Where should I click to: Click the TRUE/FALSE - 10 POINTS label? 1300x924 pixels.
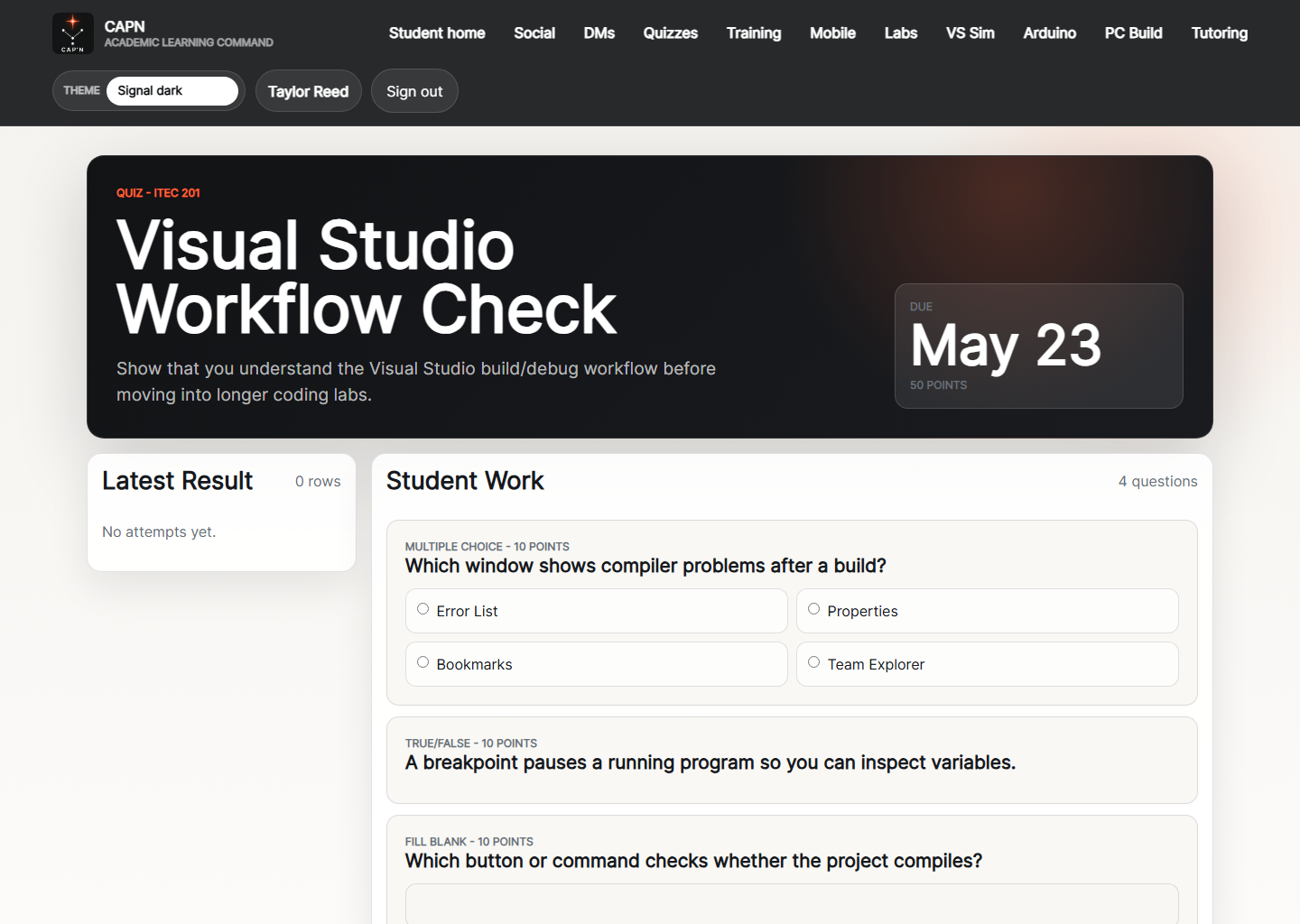[x=471, y=744]
